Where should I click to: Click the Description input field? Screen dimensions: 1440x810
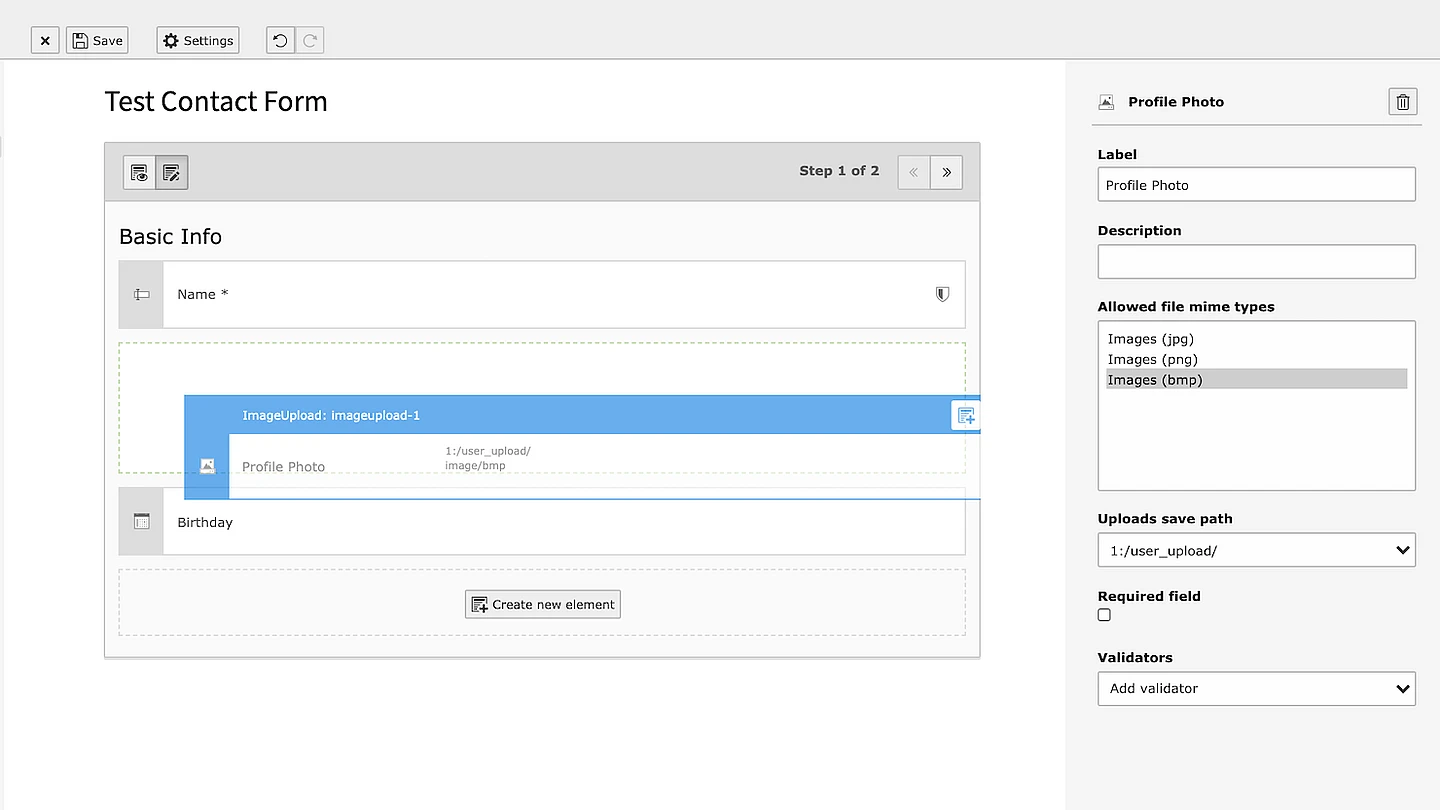tap(1256, 261)
